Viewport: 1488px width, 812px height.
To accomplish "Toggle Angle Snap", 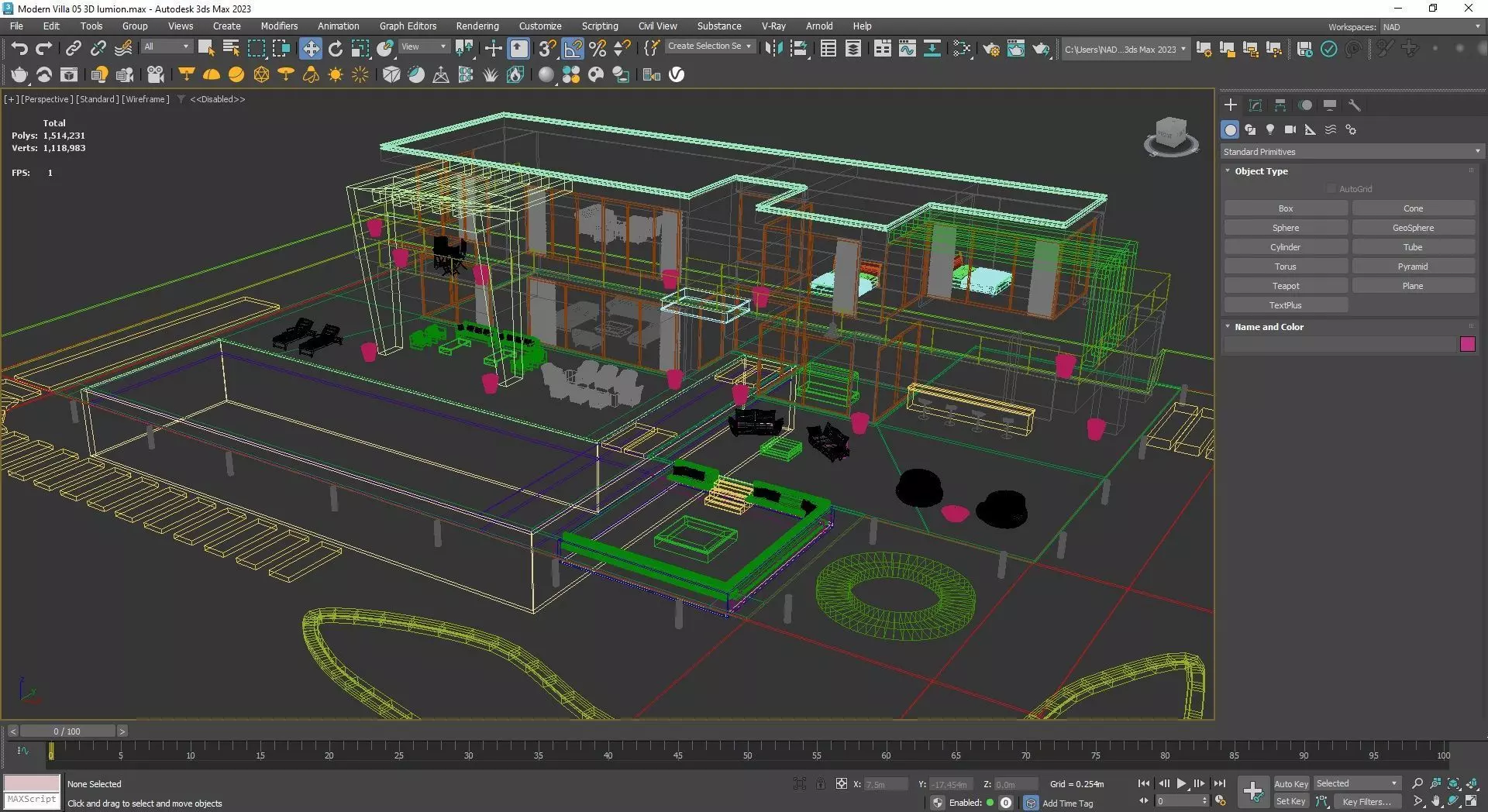I will [x=573, y=49].
